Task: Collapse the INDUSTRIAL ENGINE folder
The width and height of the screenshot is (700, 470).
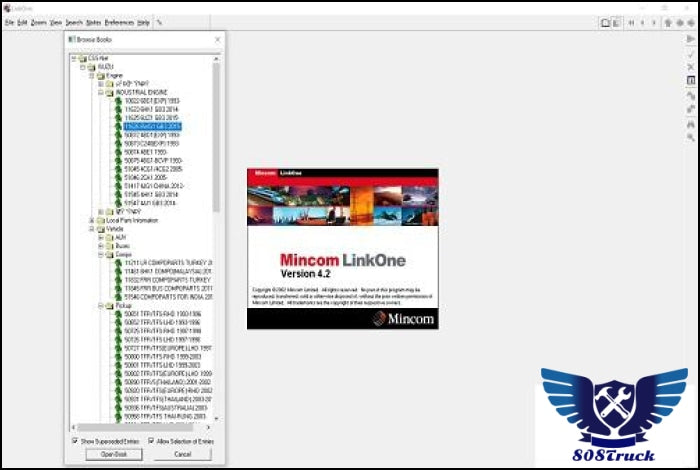Action: [x=100, y=92]
